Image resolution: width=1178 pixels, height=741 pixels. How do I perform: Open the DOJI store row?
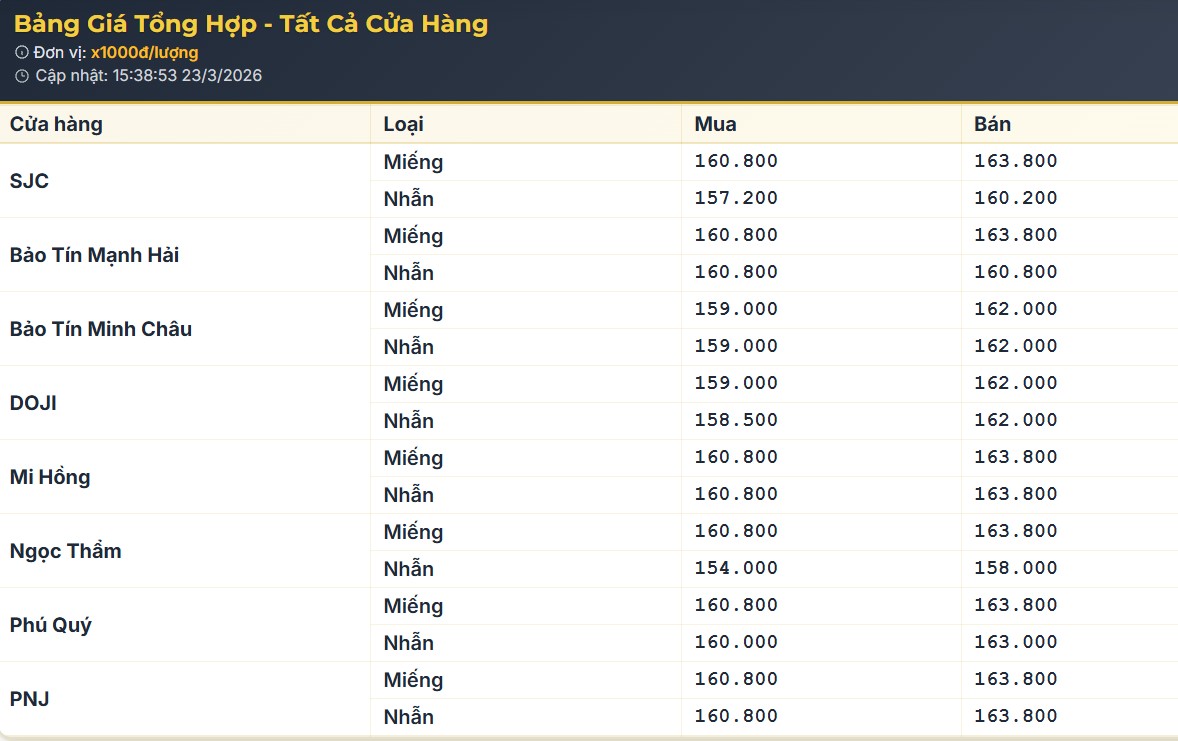33,403
